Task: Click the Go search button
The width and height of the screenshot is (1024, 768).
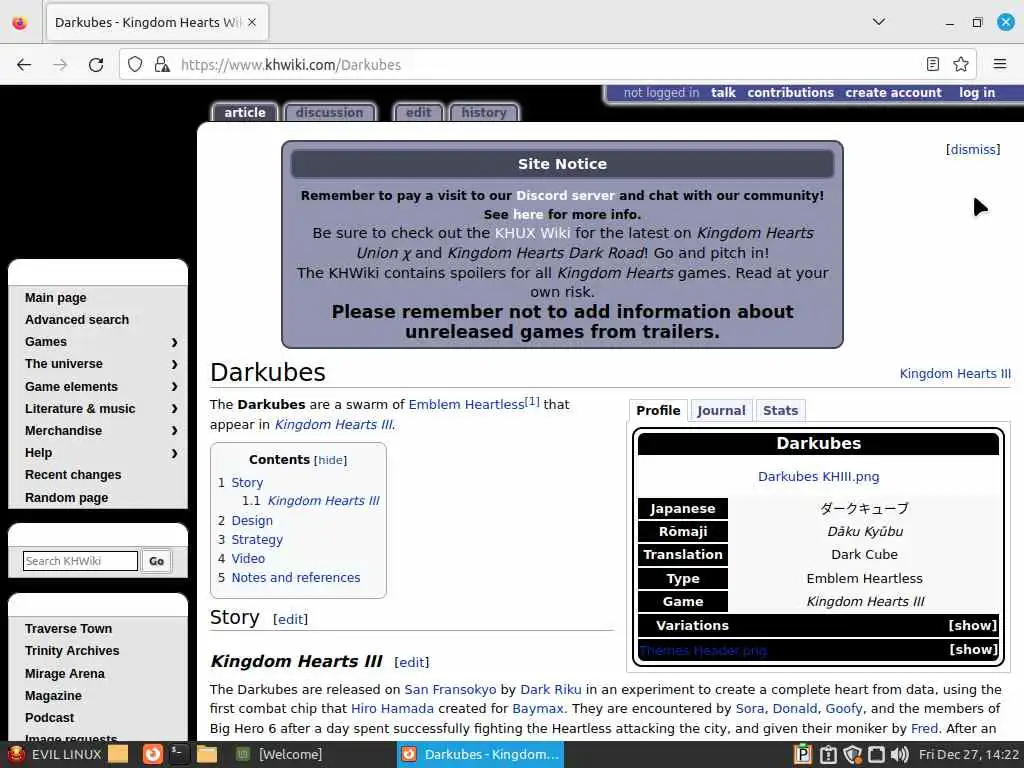Action: tap(157, 561)
